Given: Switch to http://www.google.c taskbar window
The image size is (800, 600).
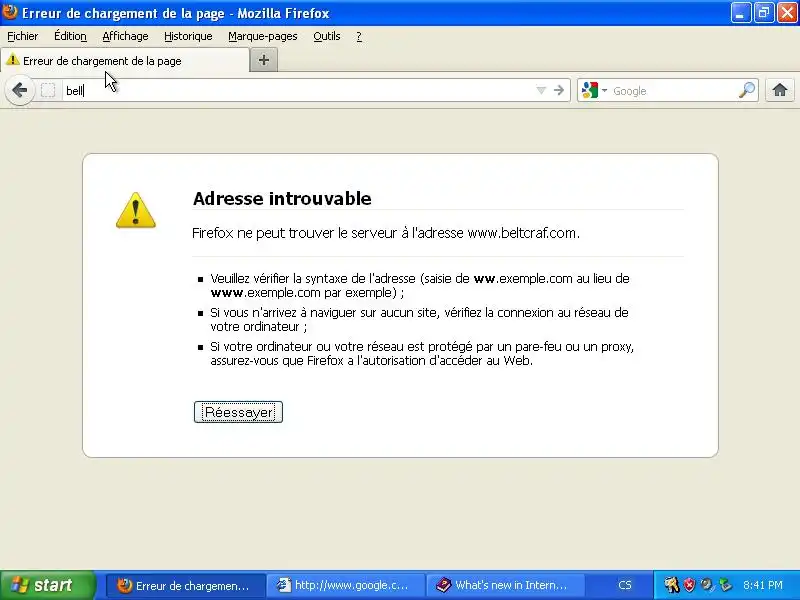Looking at the screenshot, I should (346, 585).
